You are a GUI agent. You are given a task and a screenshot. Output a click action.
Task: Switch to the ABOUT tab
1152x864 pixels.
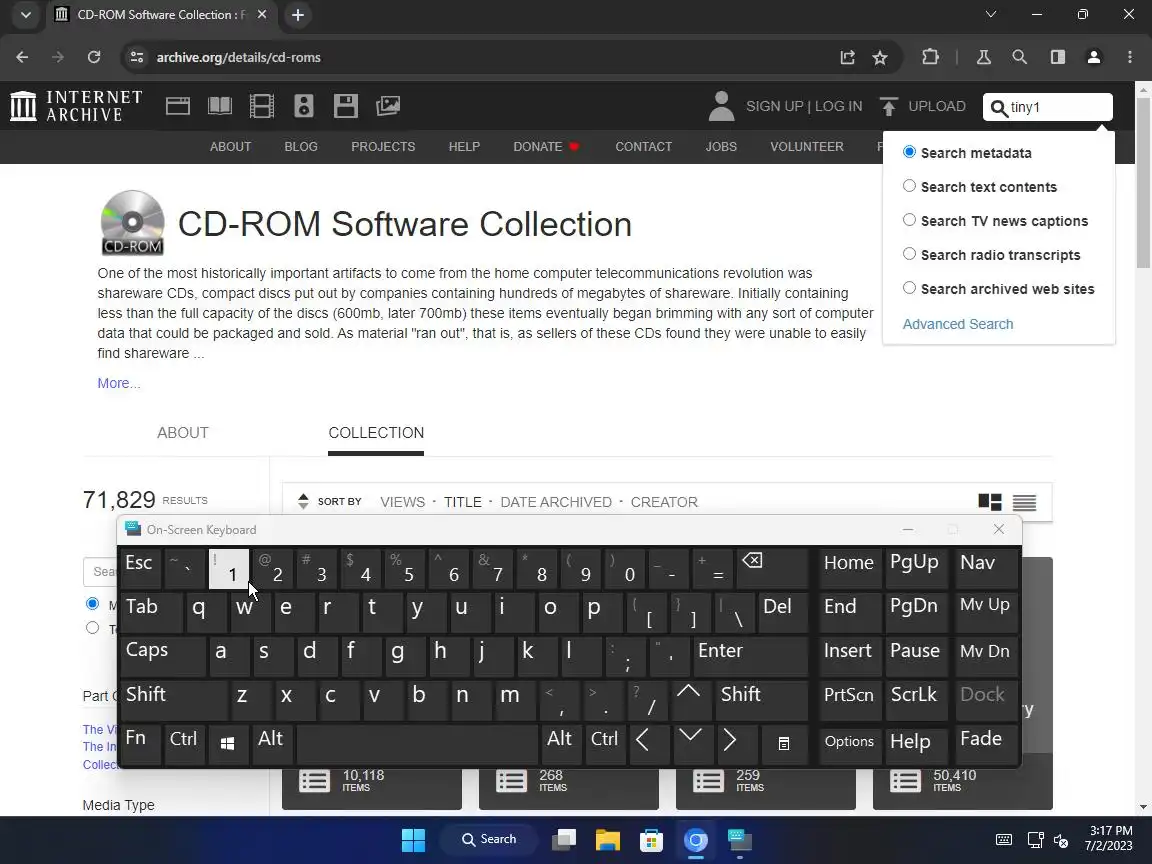pyautogui.click(x=183, y=433)
